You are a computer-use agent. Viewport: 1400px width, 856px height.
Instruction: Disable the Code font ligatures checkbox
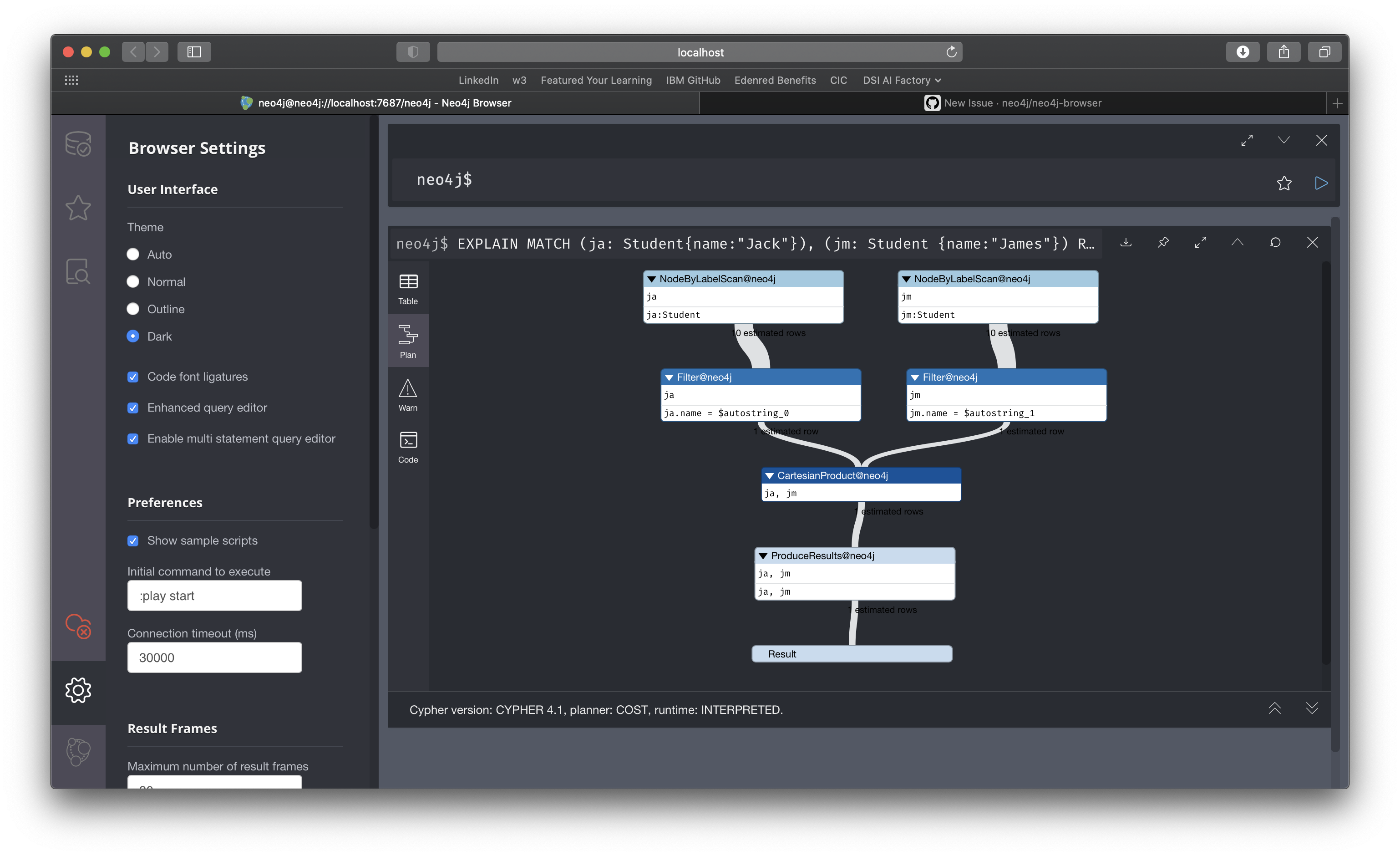(x=133, y=377)
